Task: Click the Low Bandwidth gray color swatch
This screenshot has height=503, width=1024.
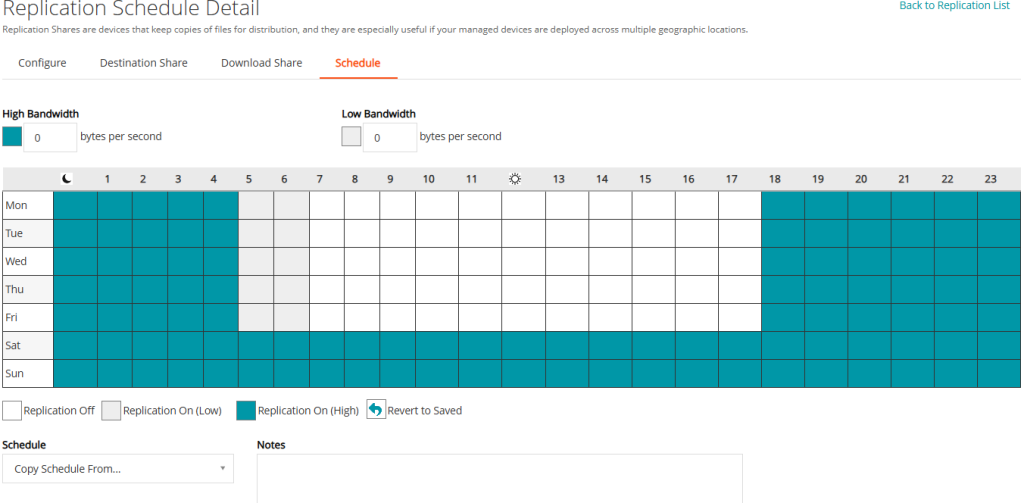Action: coord(351,137)
